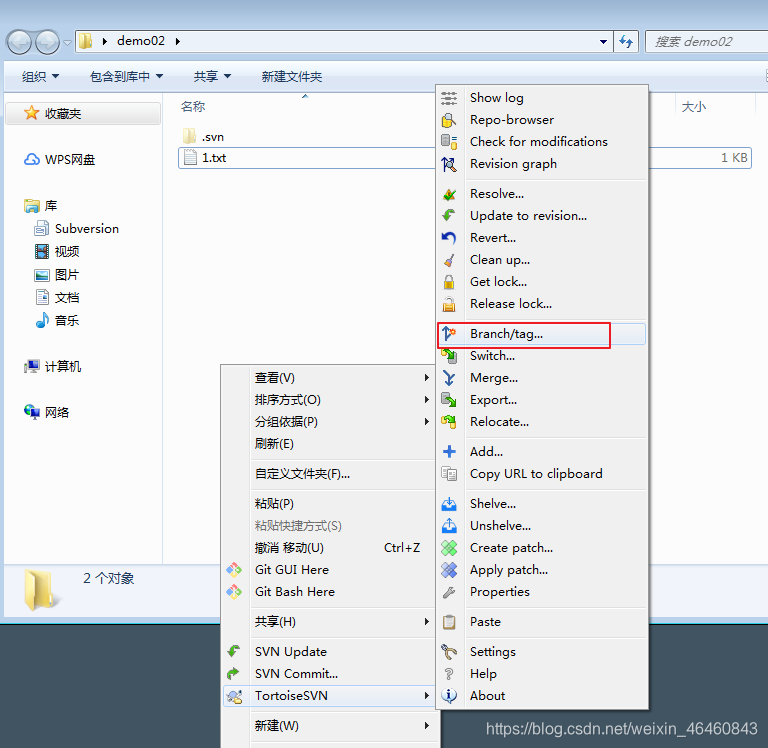Click the Export icon

coord(449,400)
